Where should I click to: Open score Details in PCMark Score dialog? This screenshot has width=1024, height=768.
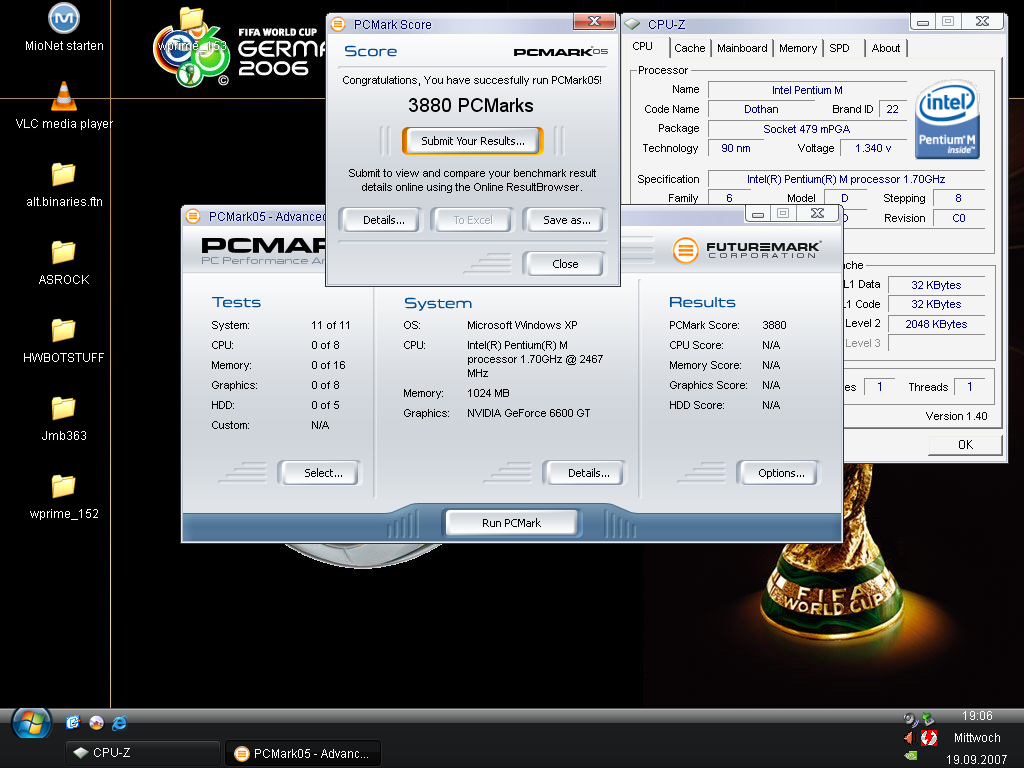pyautogui.click(x=383, y=220)
